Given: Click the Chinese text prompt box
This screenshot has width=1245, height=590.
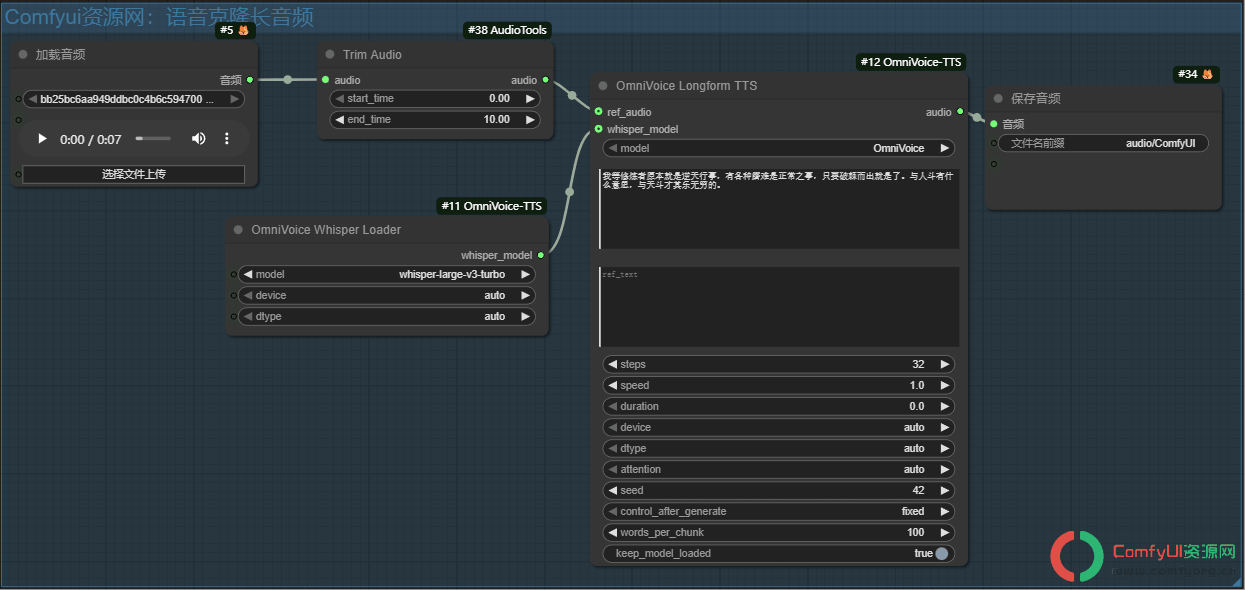Looking at the screenshot, I should 779,208.
